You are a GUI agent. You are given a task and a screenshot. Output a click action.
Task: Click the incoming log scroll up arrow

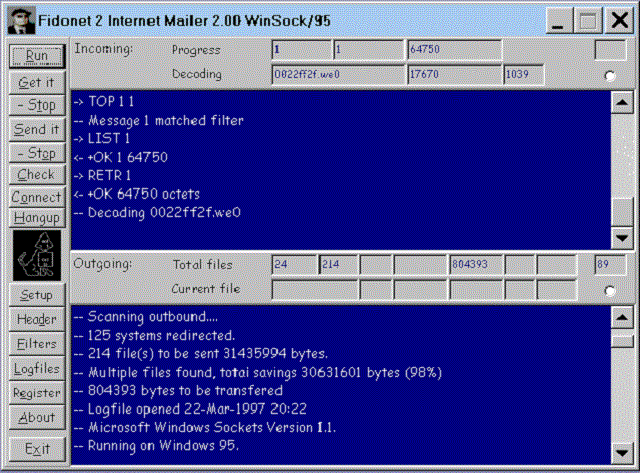[622, 102]
